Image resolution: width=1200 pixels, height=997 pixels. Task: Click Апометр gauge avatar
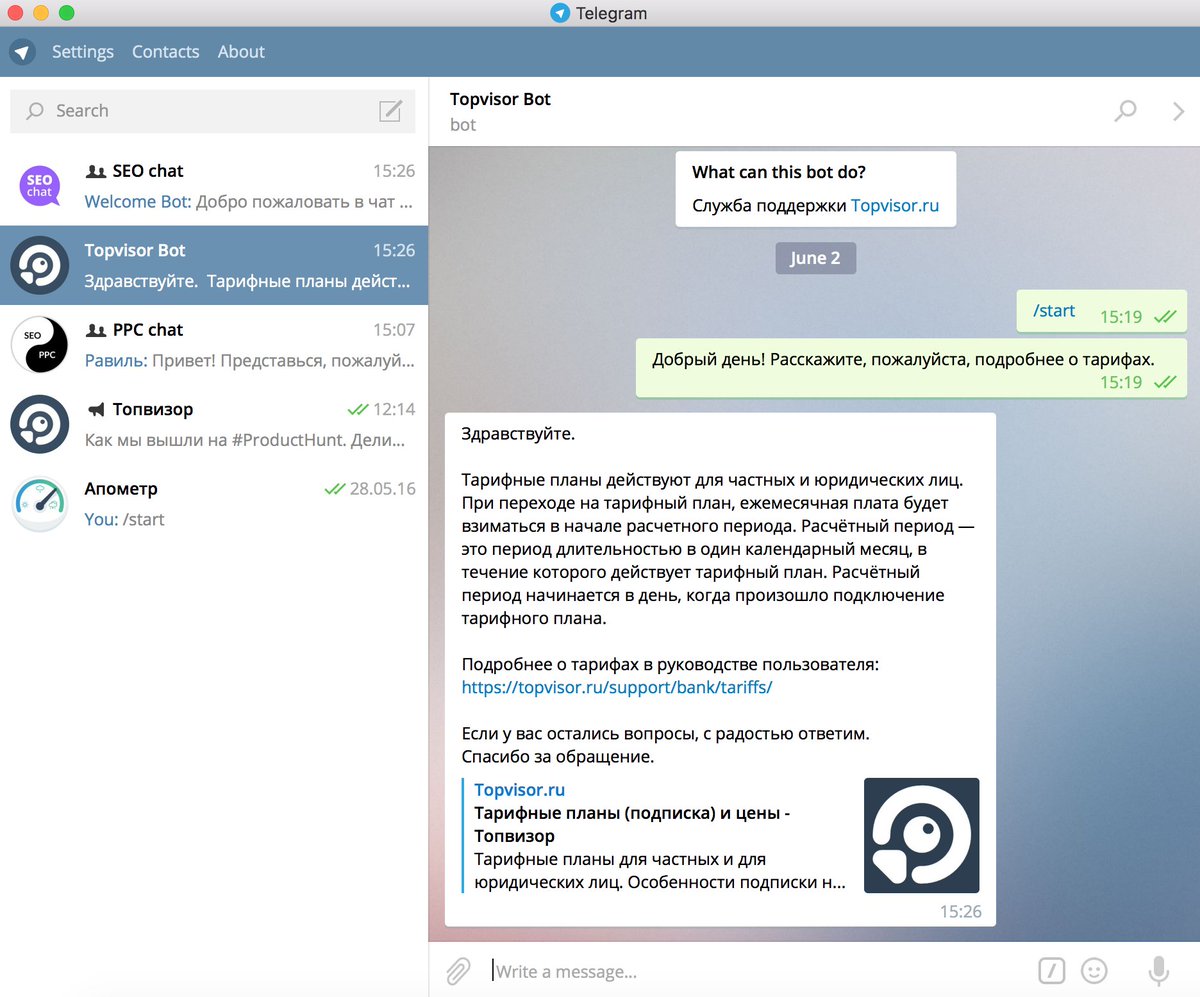(40, 504)
